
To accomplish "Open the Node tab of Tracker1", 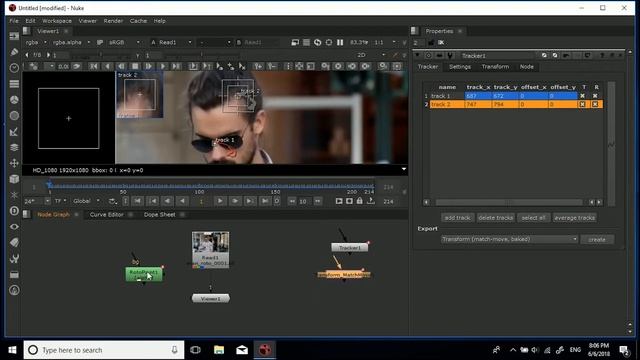I will 527,67.
